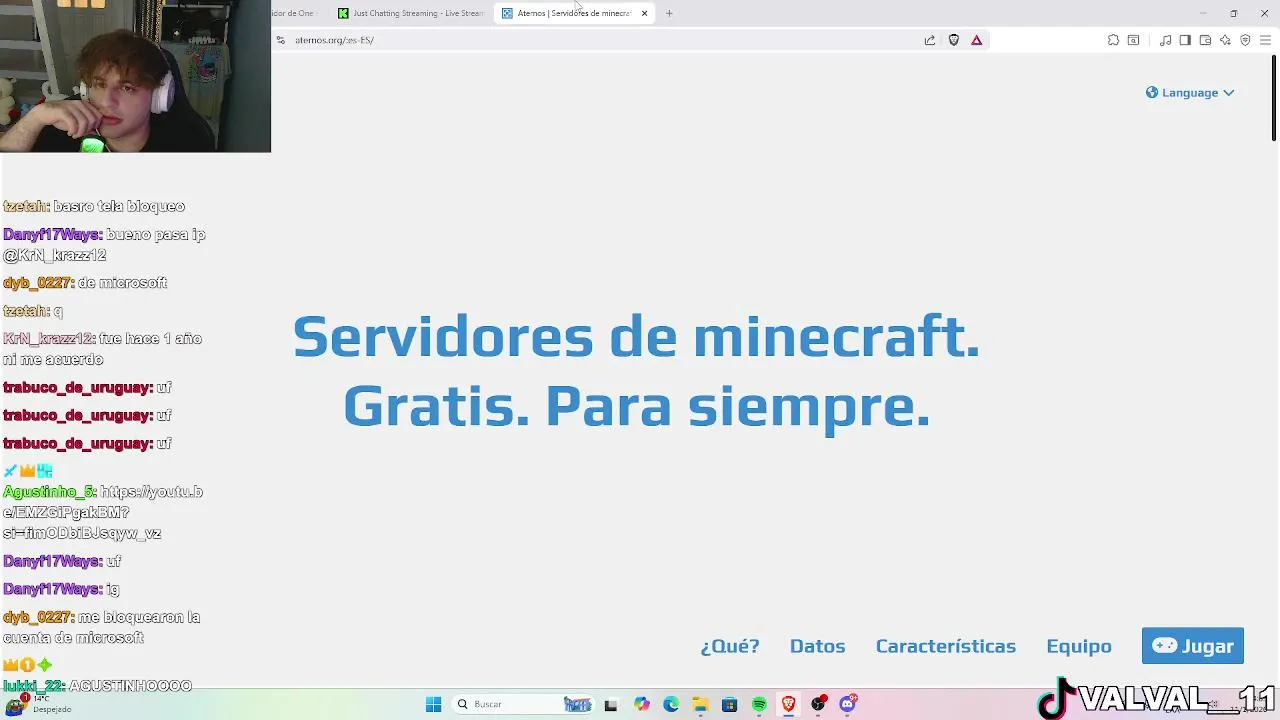Click the share page icon in address bar
Screen dimensions: 1280x720
pos(930,40)
